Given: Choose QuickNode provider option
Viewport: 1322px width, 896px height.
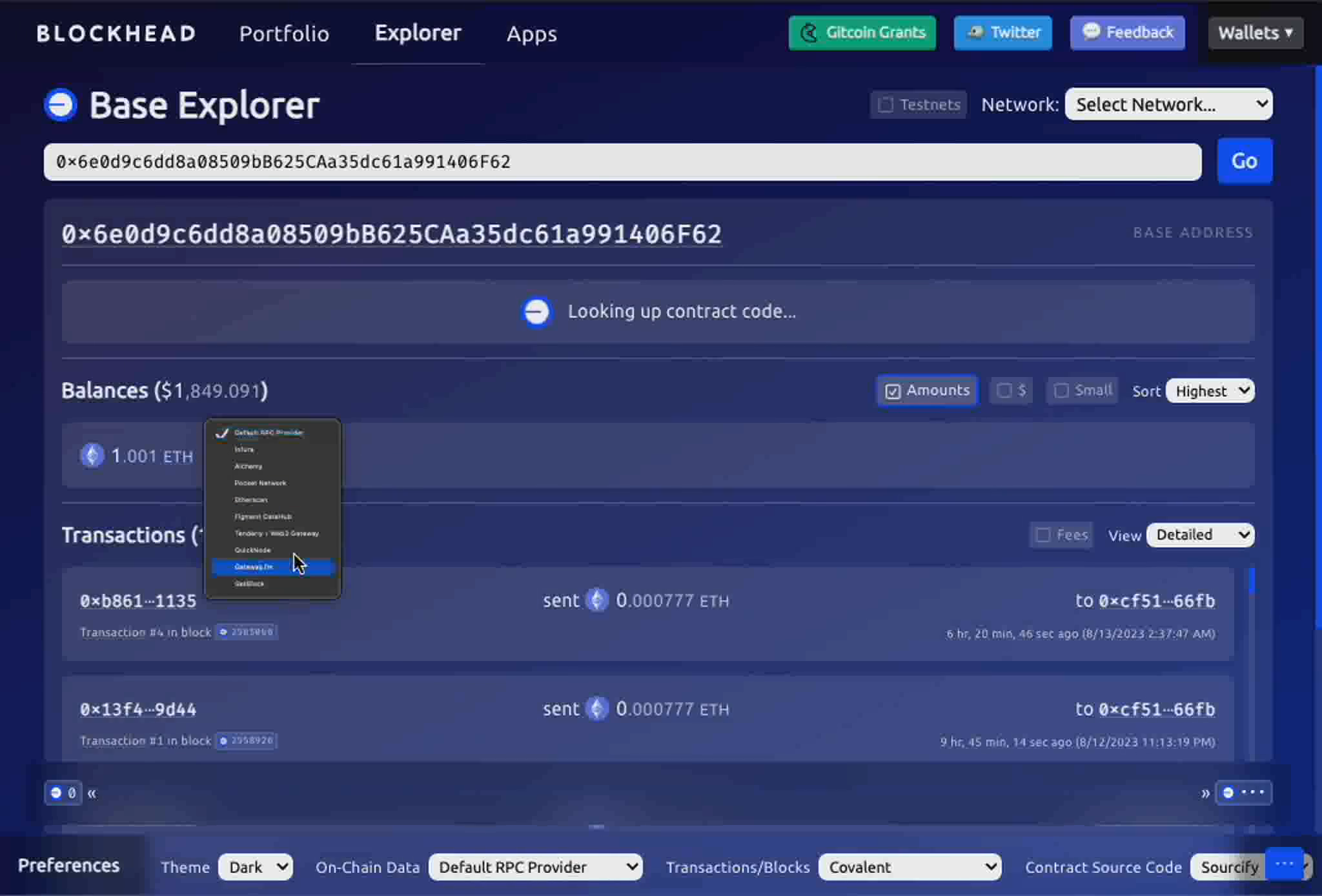Looking at the screenshot, I should point(272,550).
